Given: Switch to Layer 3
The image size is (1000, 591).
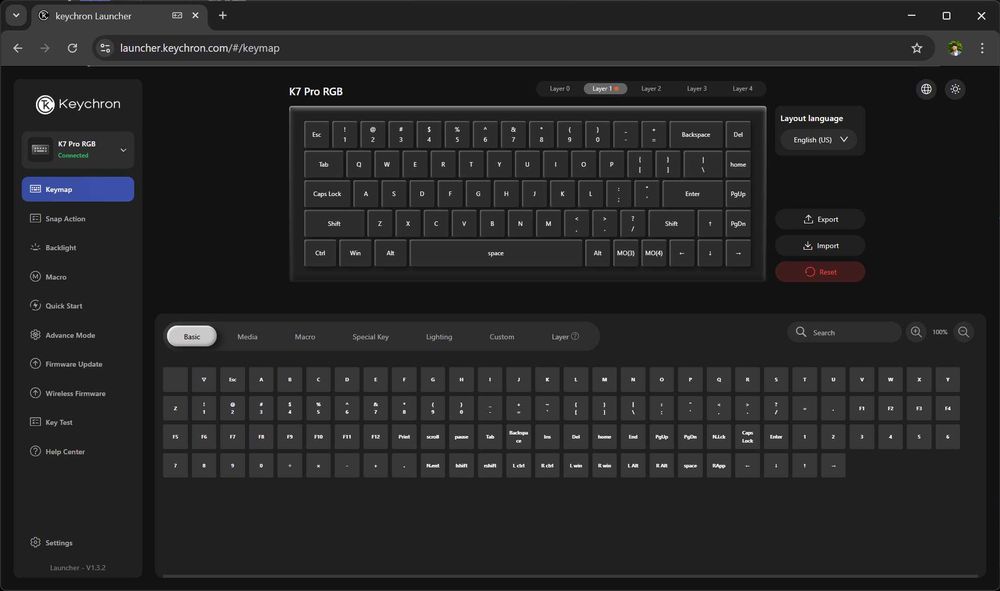Looking at the screenshot, I should point(696,89).
